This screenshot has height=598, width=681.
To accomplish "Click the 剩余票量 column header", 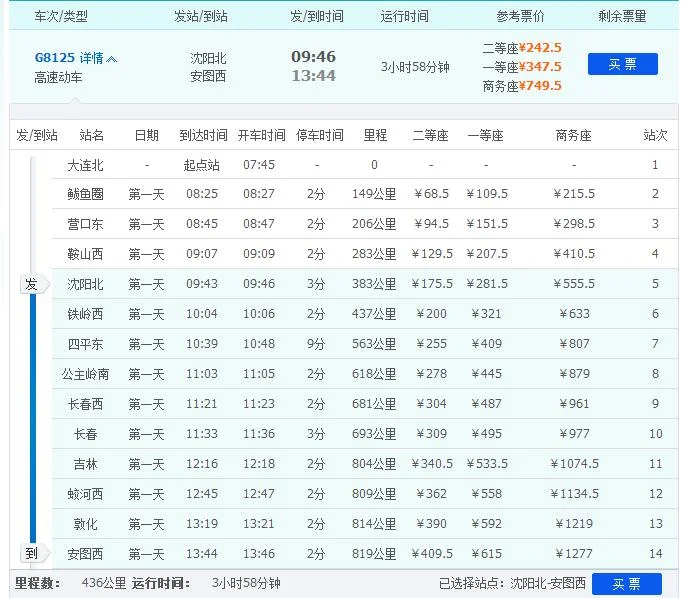I will [622, 17].
